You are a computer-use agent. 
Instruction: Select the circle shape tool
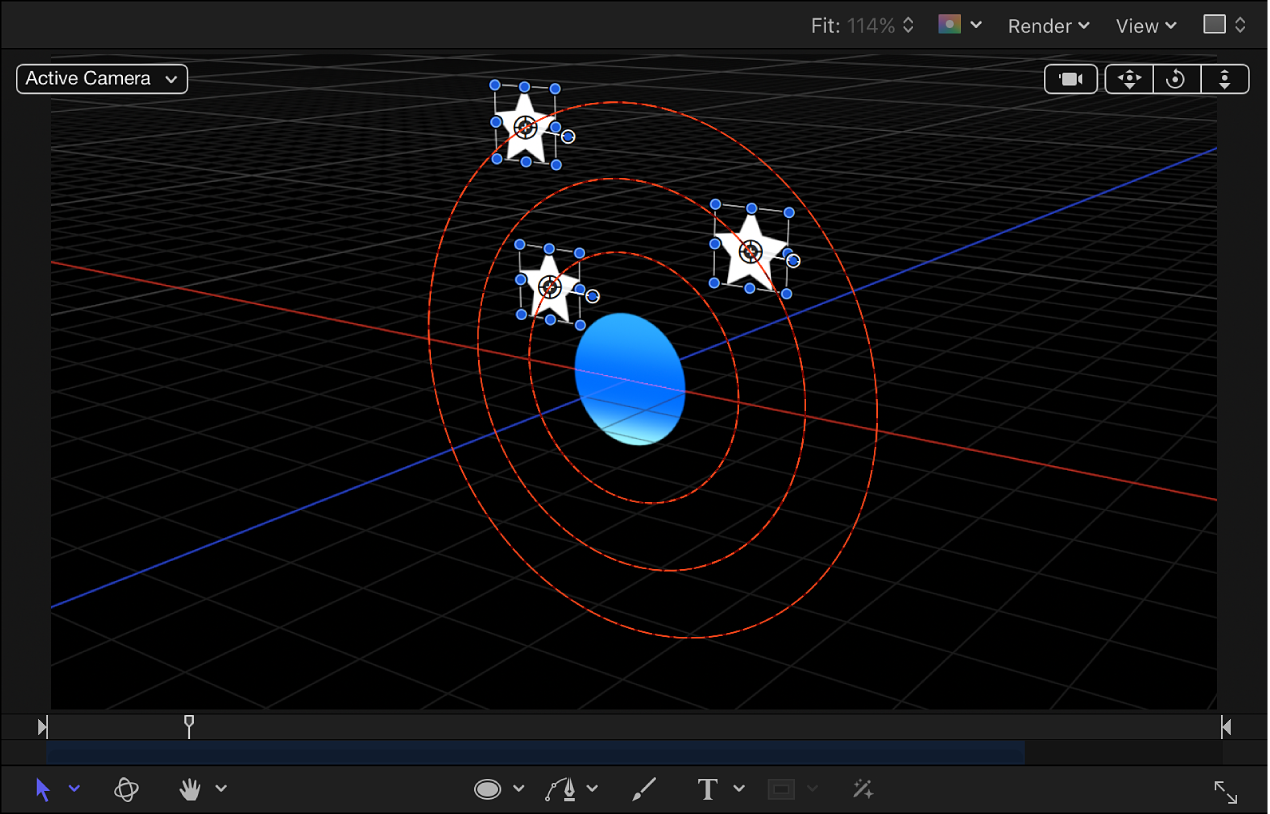(485, 789)
